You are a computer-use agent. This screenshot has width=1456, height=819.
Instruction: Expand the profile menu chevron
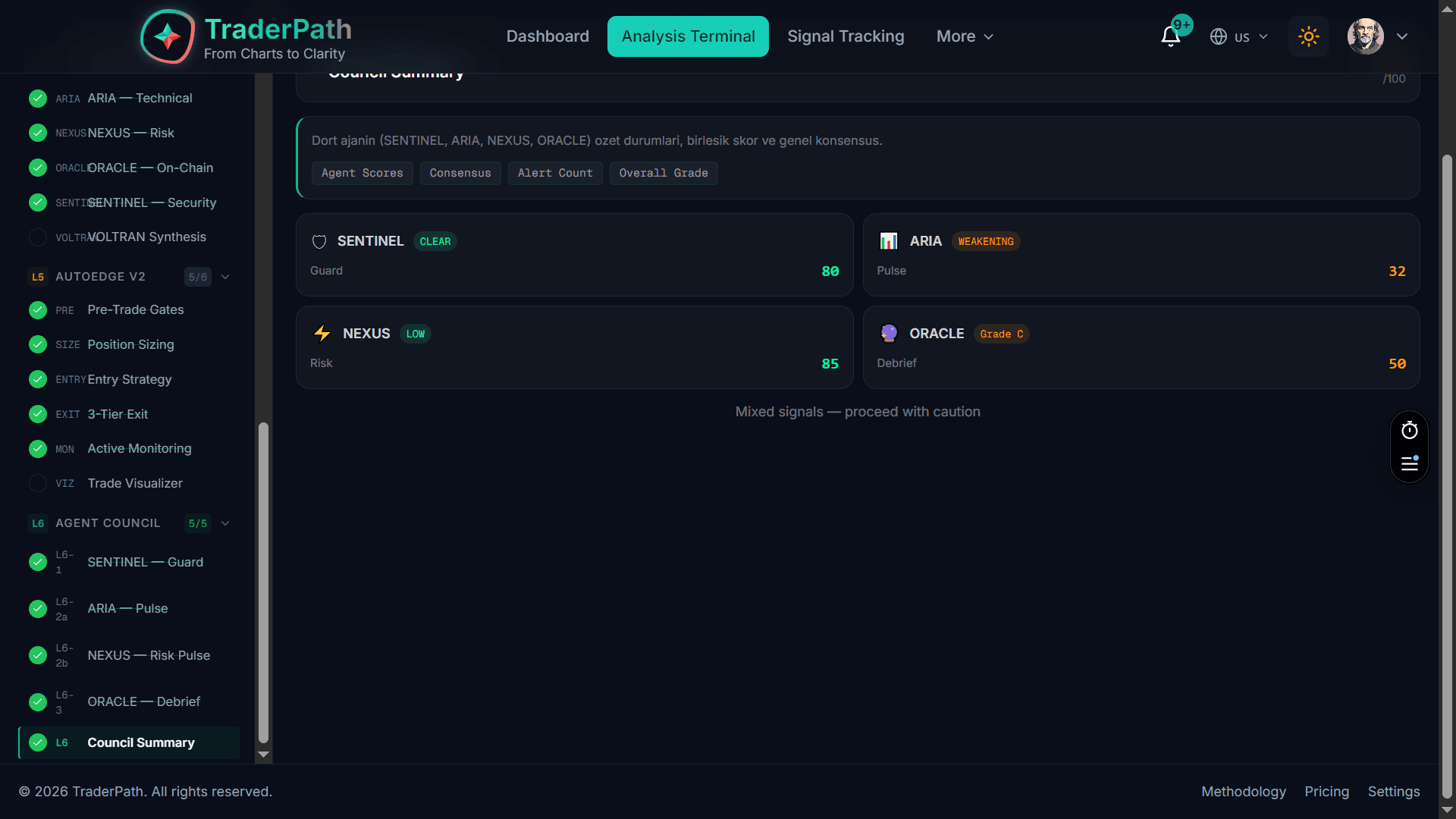tap(1402, 36)
